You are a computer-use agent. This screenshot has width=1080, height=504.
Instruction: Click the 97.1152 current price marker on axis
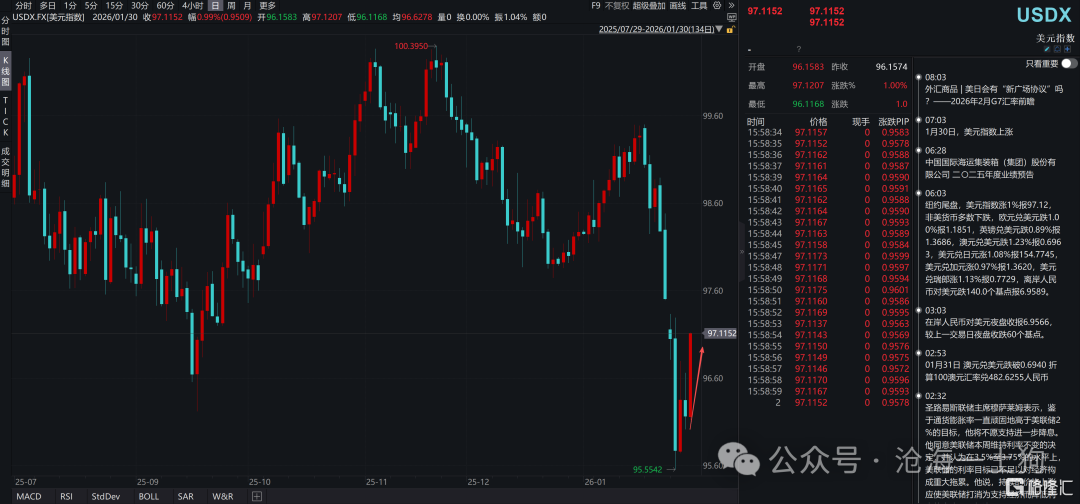coord(720,333)
